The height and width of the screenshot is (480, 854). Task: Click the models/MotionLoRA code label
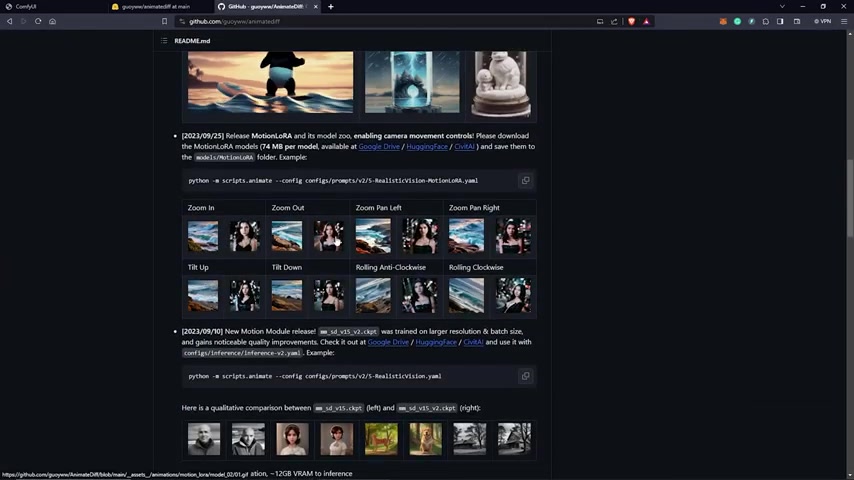coord(224,157)
